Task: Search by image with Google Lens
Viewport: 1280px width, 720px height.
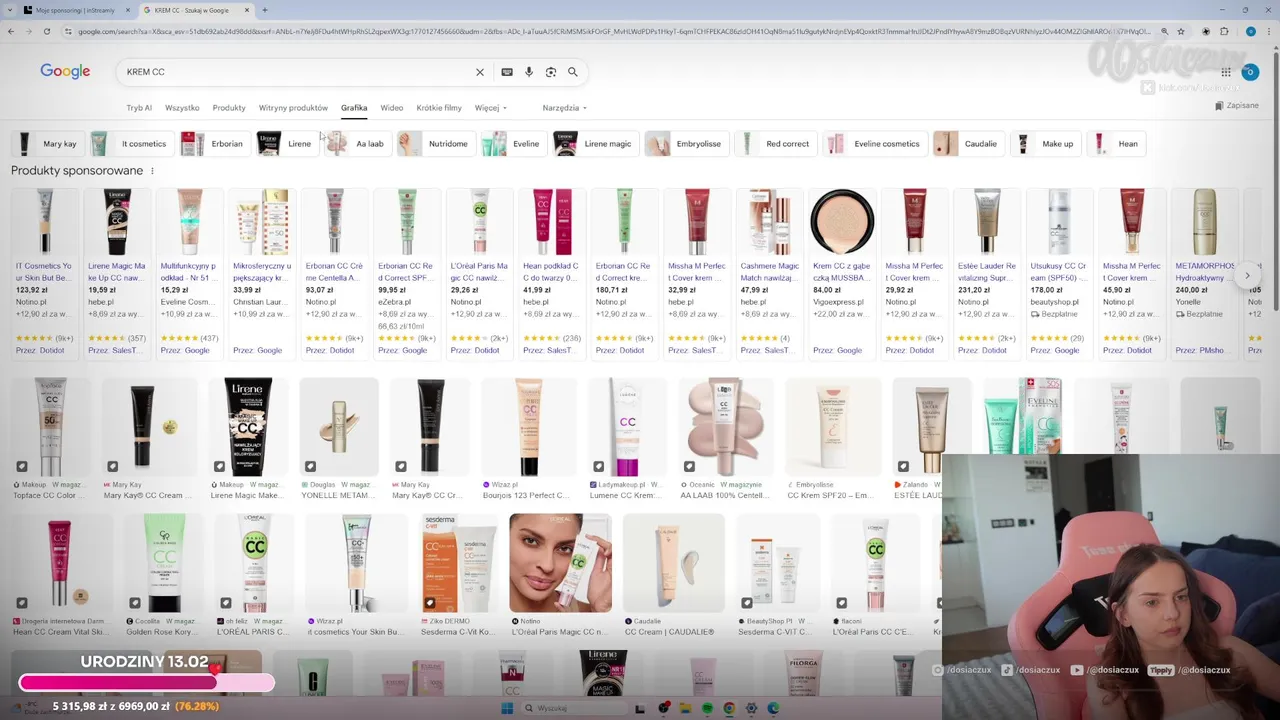Action: pyautogui.click(x=551, y=72)
